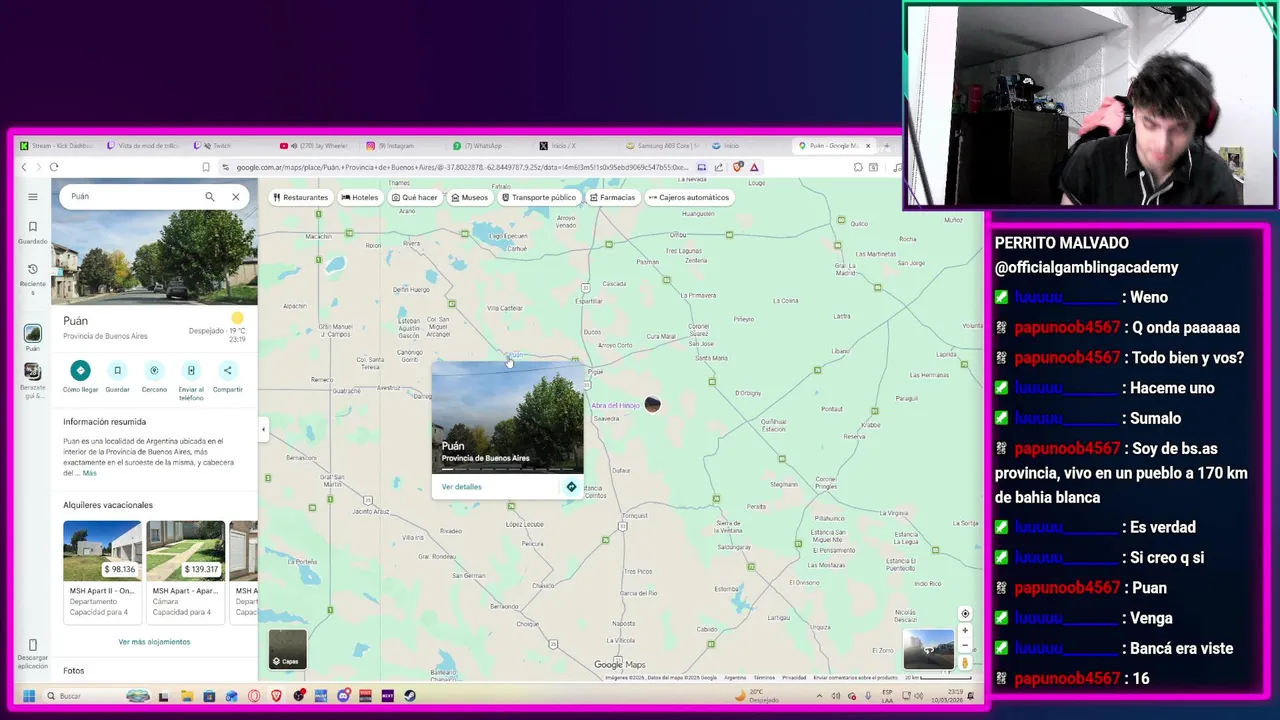The height and width of the screenshot is (720, 1280).
Task: Select Cajeros automáticos category chip
Action: point(688,197)
